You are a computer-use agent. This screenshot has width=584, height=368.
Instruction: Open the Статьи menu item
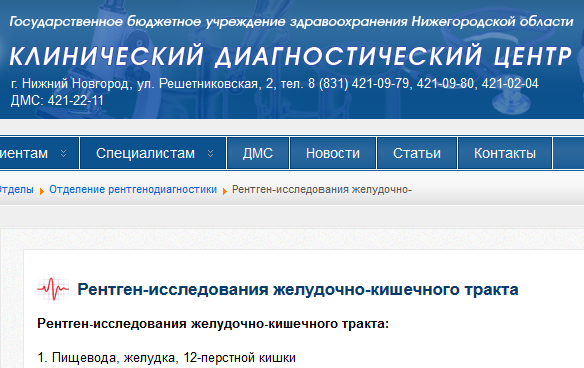(417, 153)
